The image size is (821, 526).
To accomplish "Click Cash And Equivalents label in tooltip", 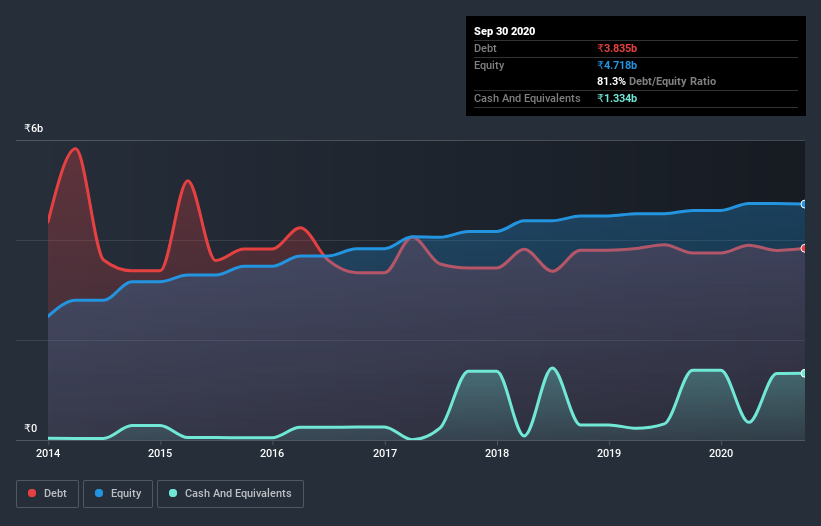I will [x=527, y=98].
